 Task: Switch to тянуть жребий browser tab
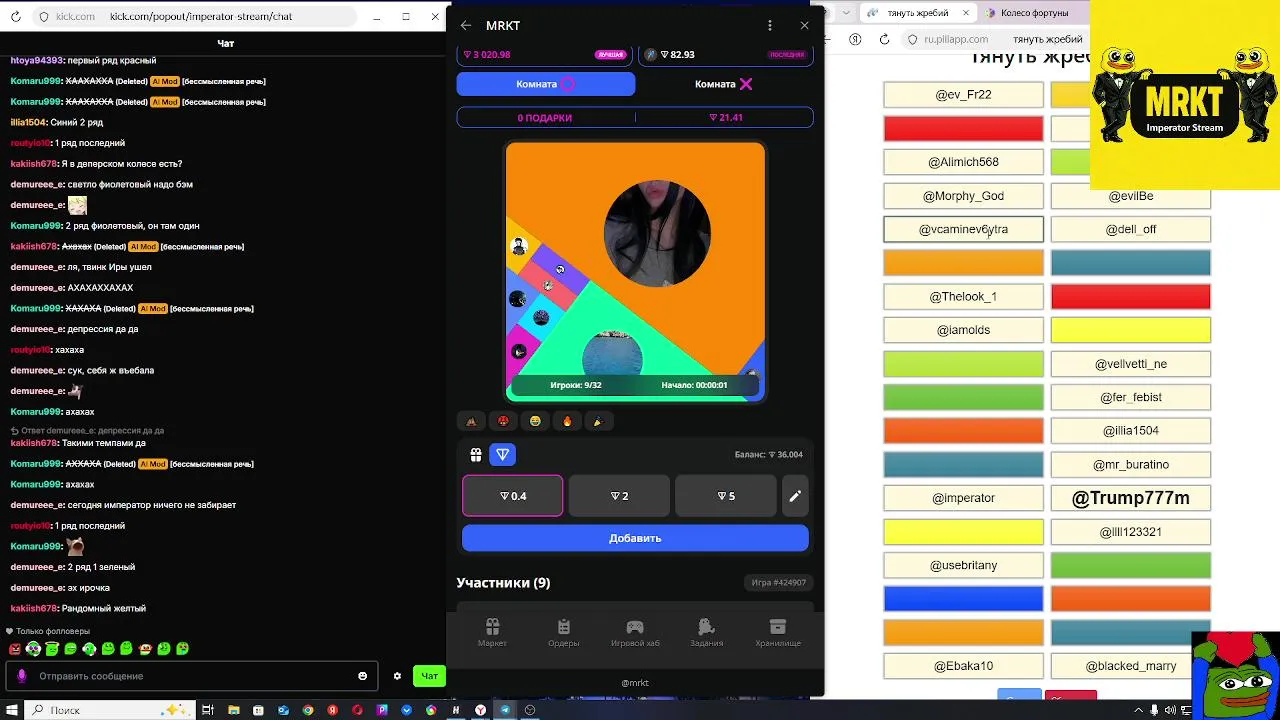coord(920,13)
